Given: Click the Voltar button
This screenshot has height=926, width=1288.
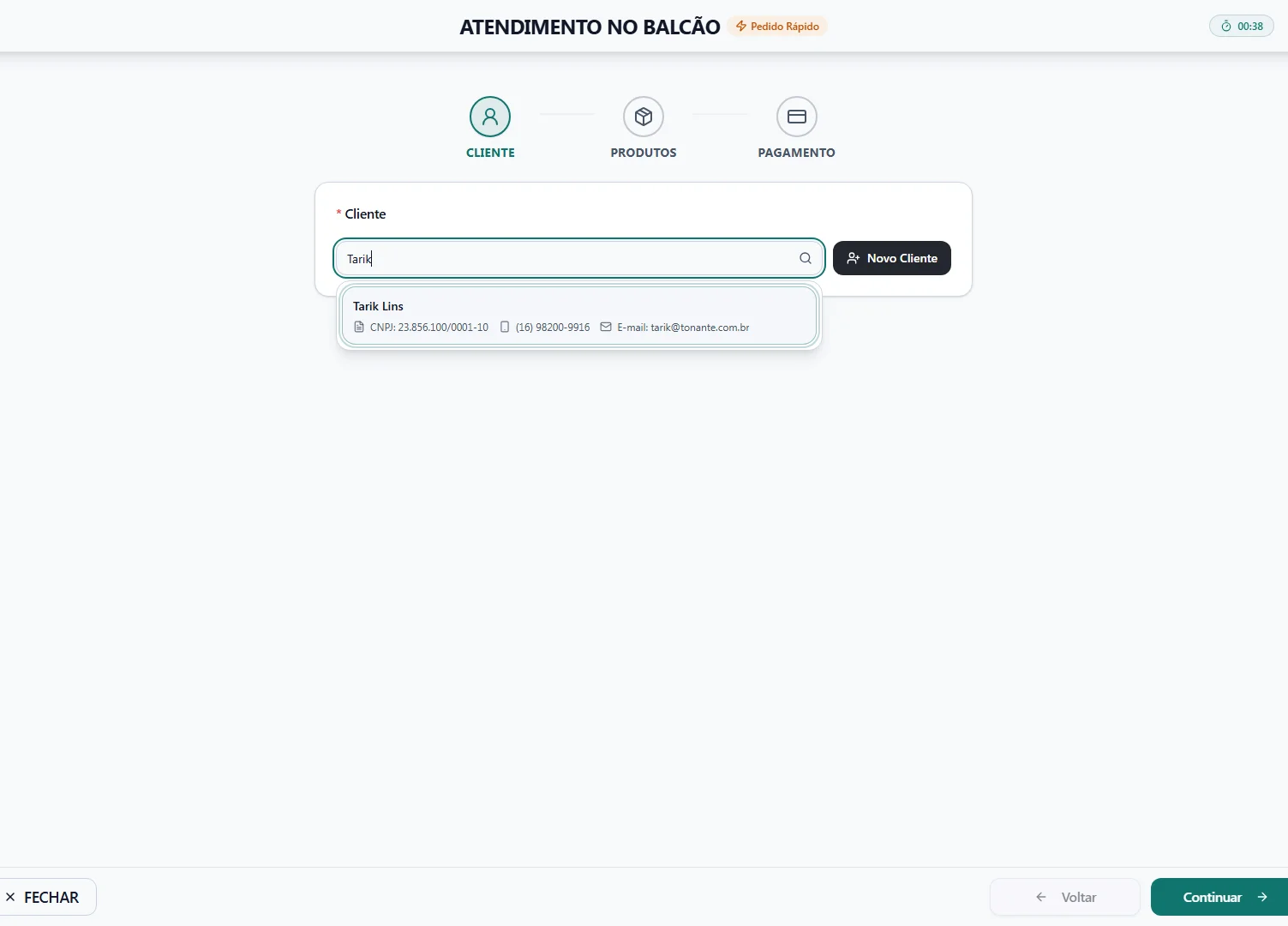Looking at the screenshot, I should coord(1065,897).
